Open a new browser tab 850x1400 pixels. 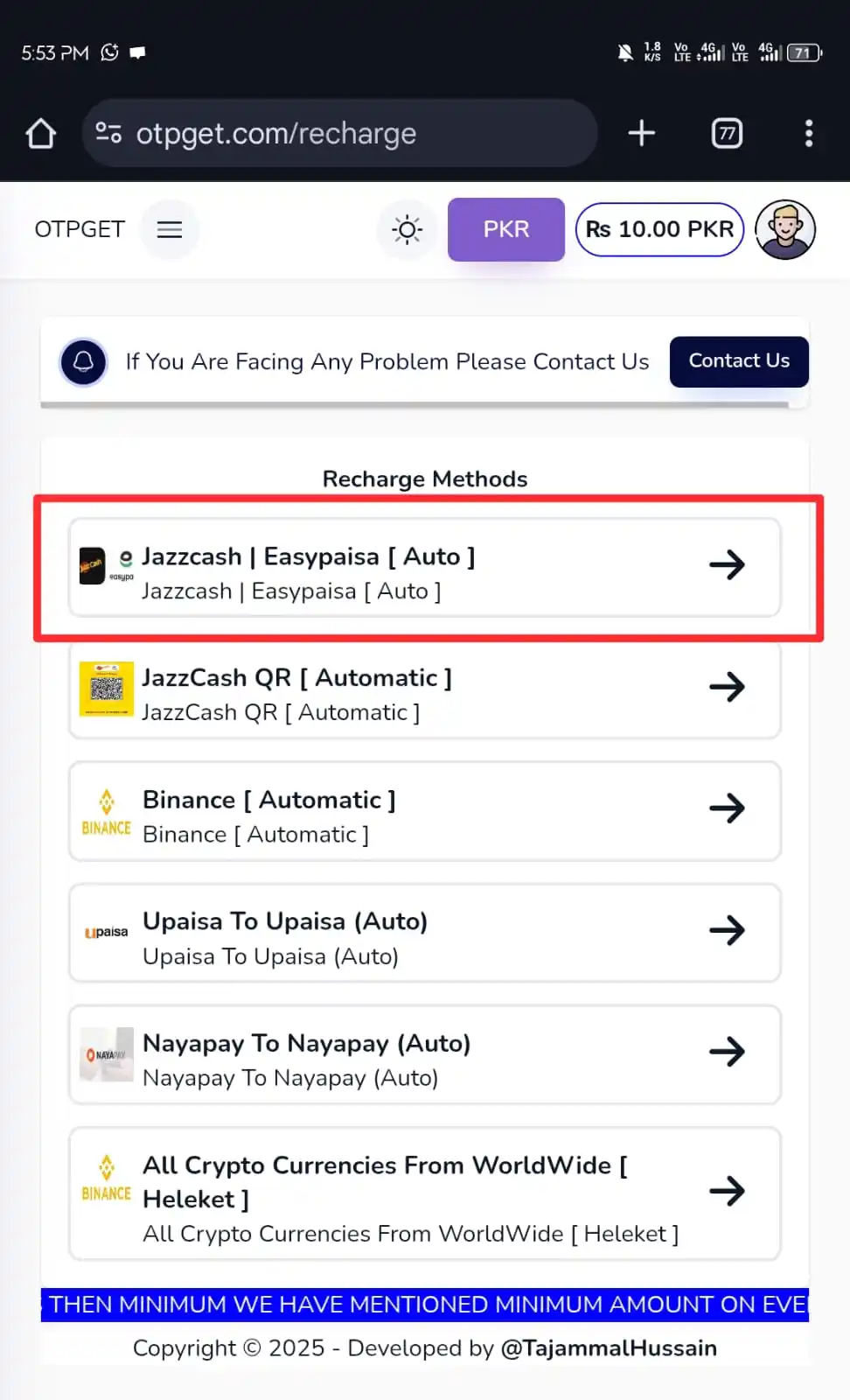pyautogui.click(x=642, y=133)
